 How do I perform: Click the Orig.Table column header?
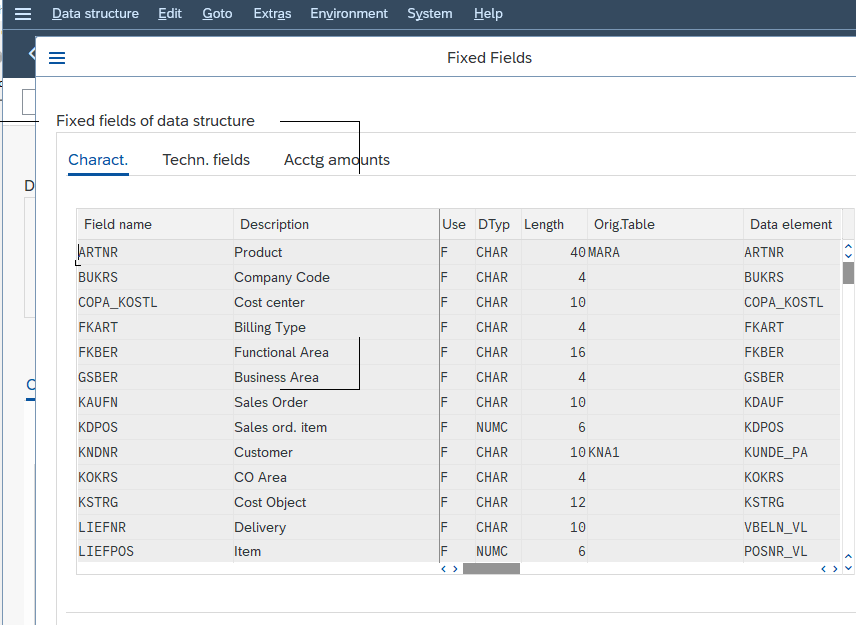coord(665,224)
